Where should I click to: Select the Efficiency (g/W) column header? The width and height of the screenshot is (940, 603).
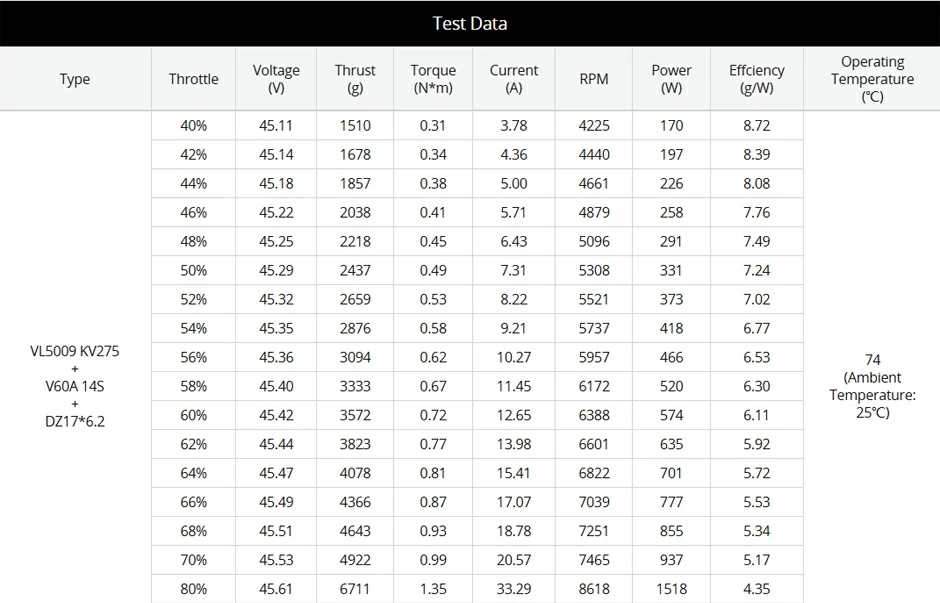pyautogui.click(x=757, y=79)
